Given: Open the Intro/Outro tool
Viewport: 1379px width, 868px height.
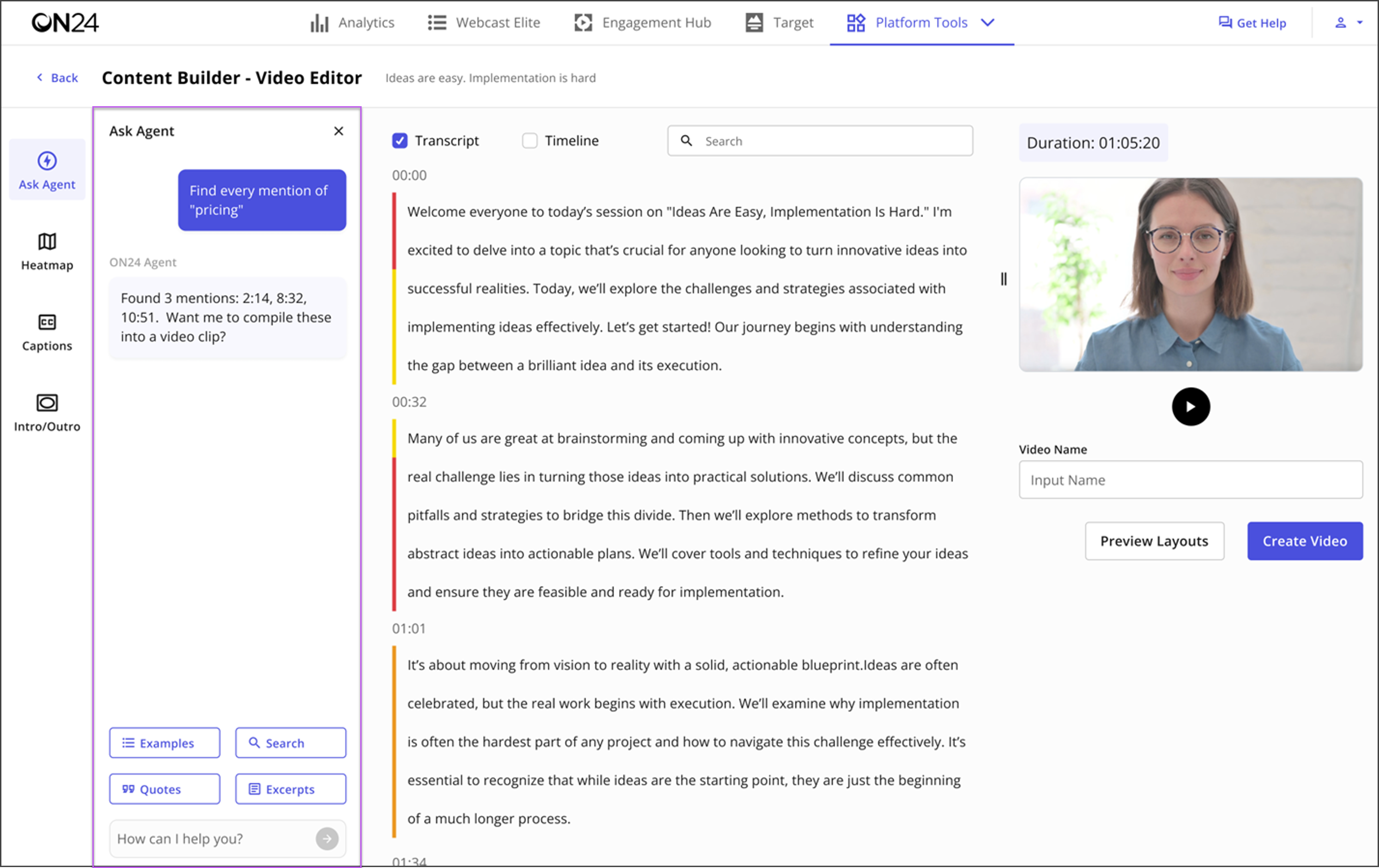Looking at the screenshot, I should [x=47, y=413].
